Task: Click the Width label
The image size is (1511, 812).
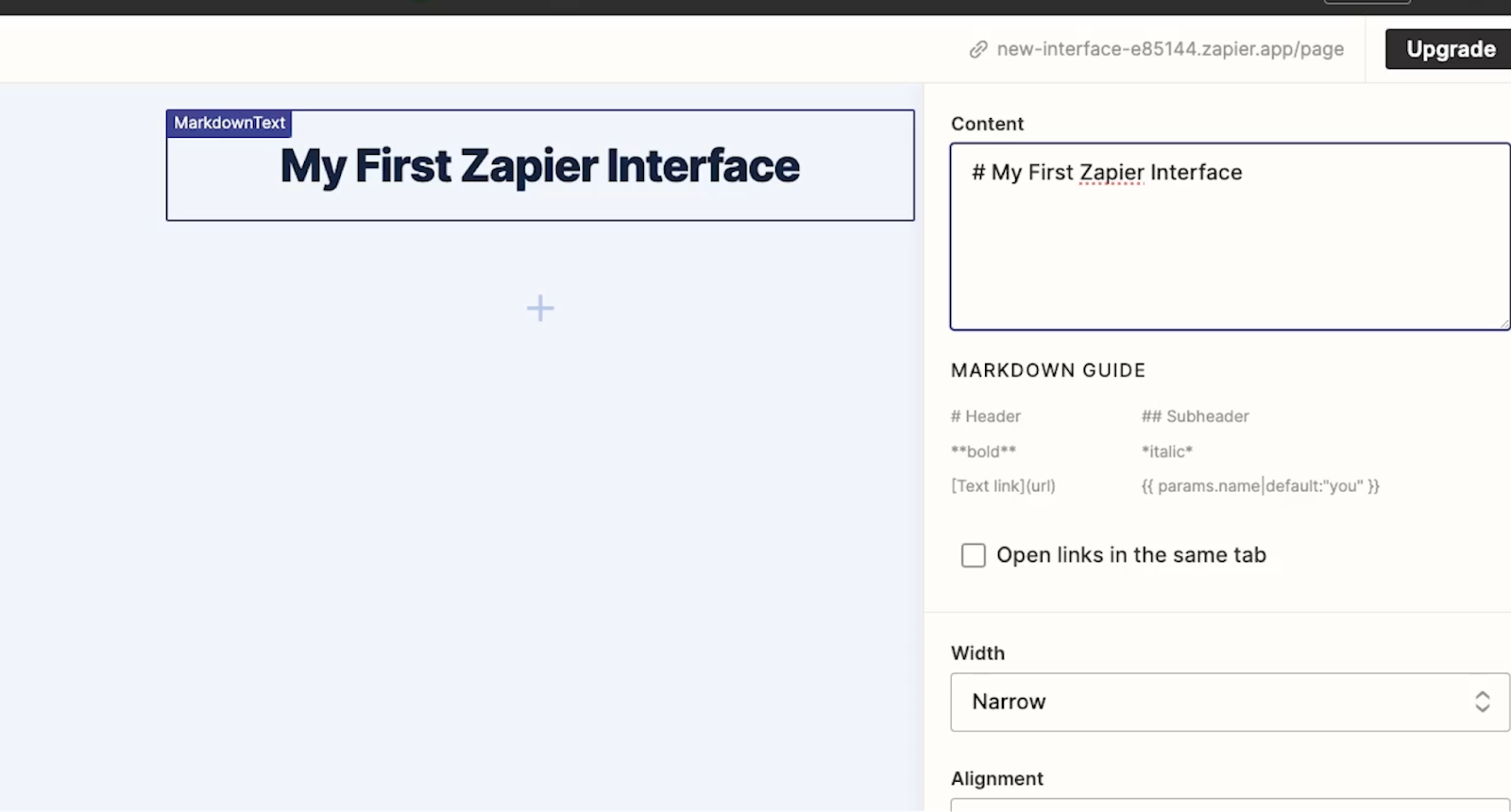Action: (x=977, y=653)
